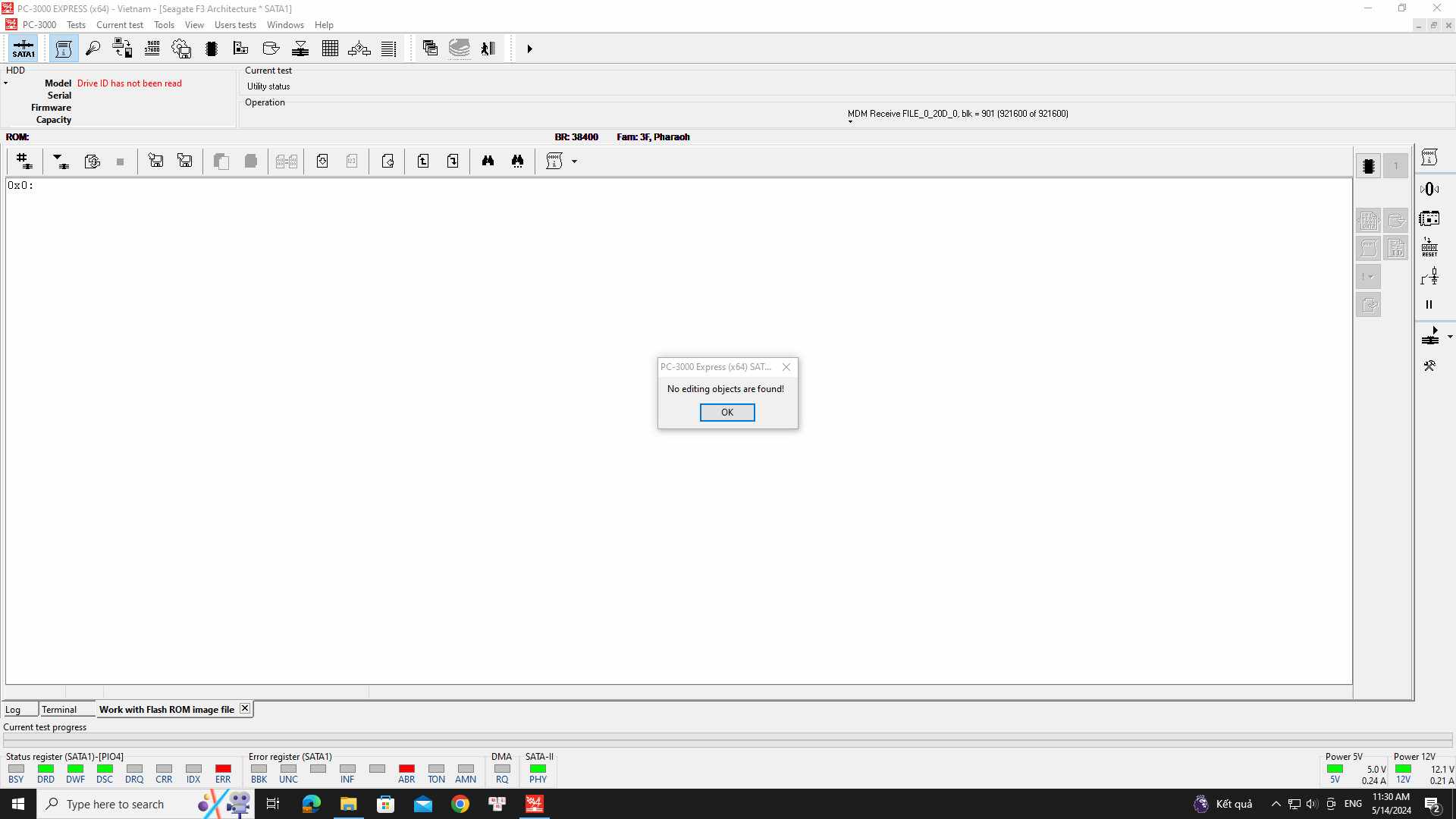Click the green PHY SATA-II indicator

pos(538,769)
